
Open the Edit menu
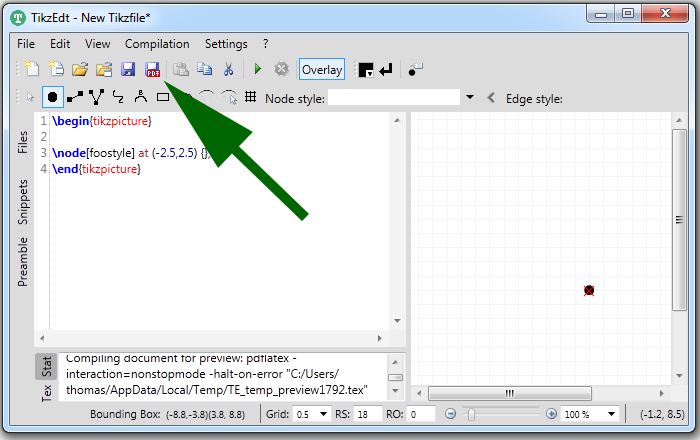pyautogui.click(x=60, y=44)
